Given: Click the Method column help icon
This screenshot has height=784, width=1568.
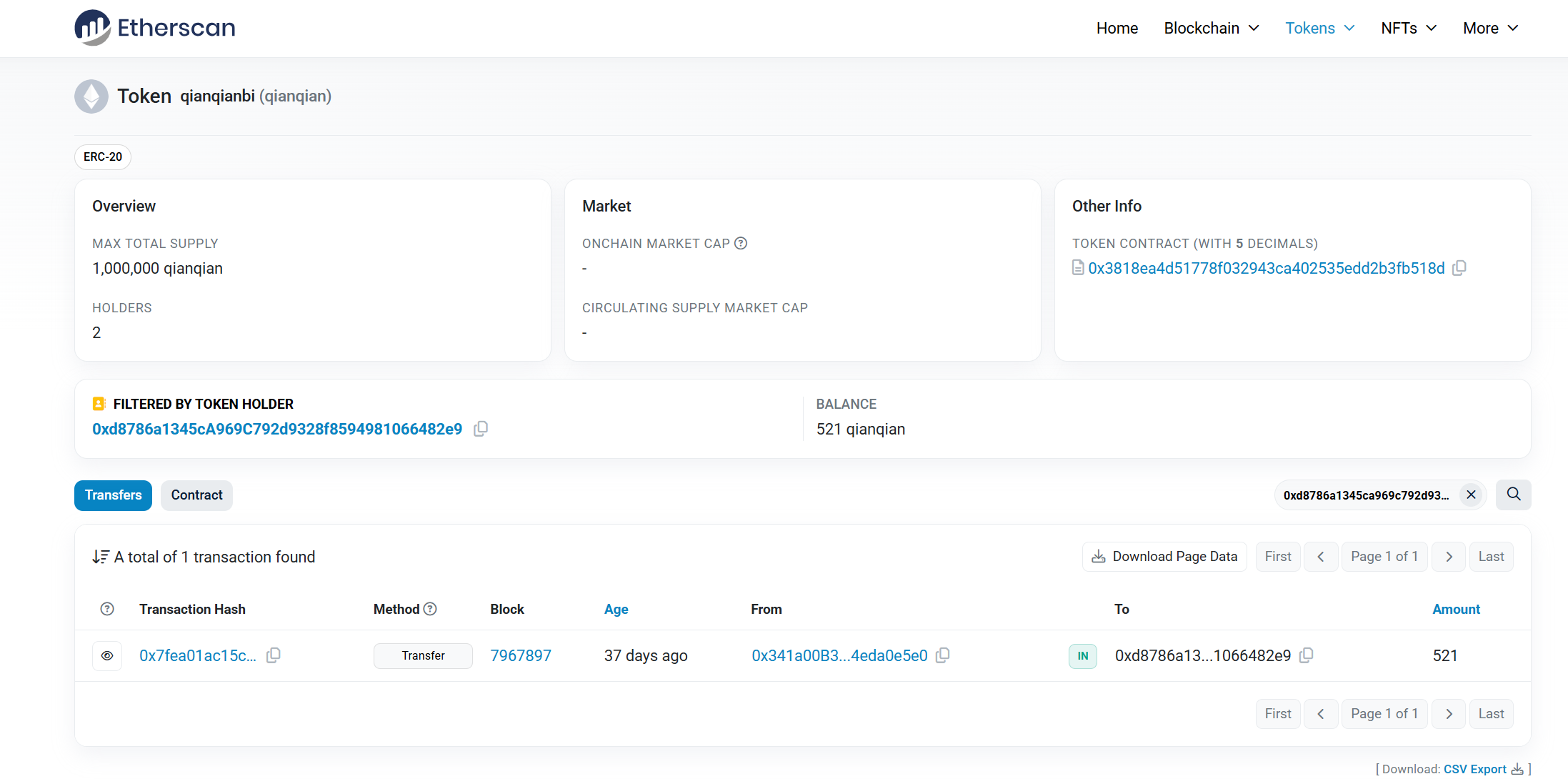Looking at the screenshot, I should [430, 609].
